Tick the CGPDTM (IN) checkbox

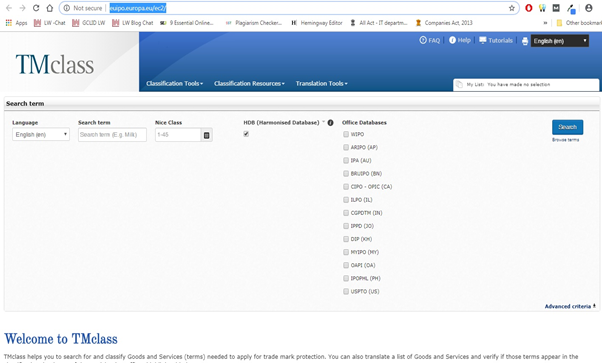click(x=346, y=212)
